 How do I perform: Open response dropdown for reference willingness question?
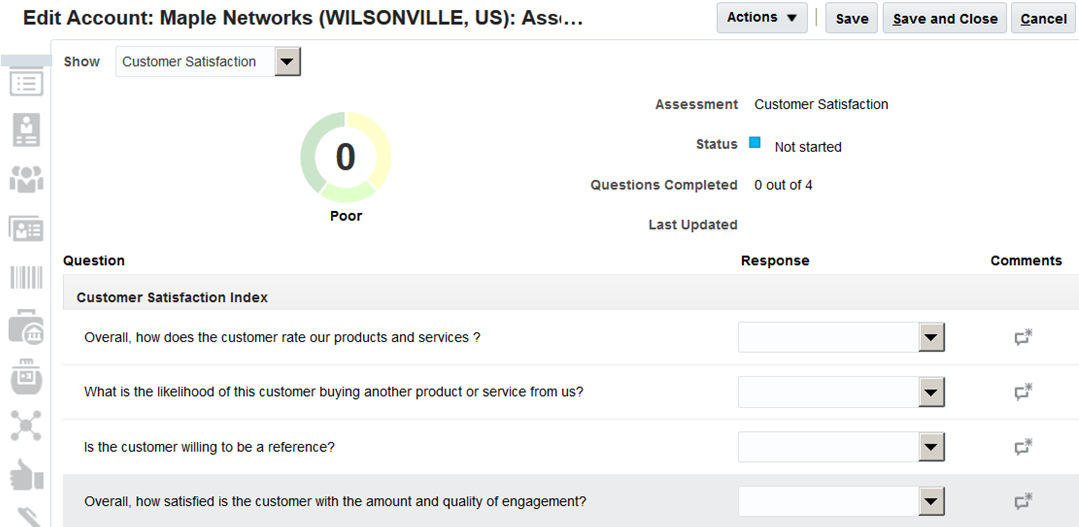[x=932, y=447]
